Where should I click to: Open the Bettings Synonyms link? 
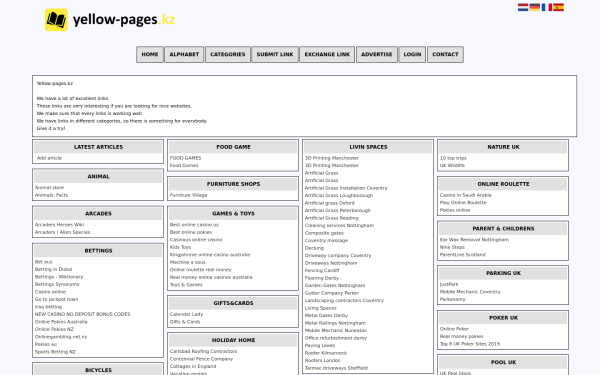pos(57,284)
